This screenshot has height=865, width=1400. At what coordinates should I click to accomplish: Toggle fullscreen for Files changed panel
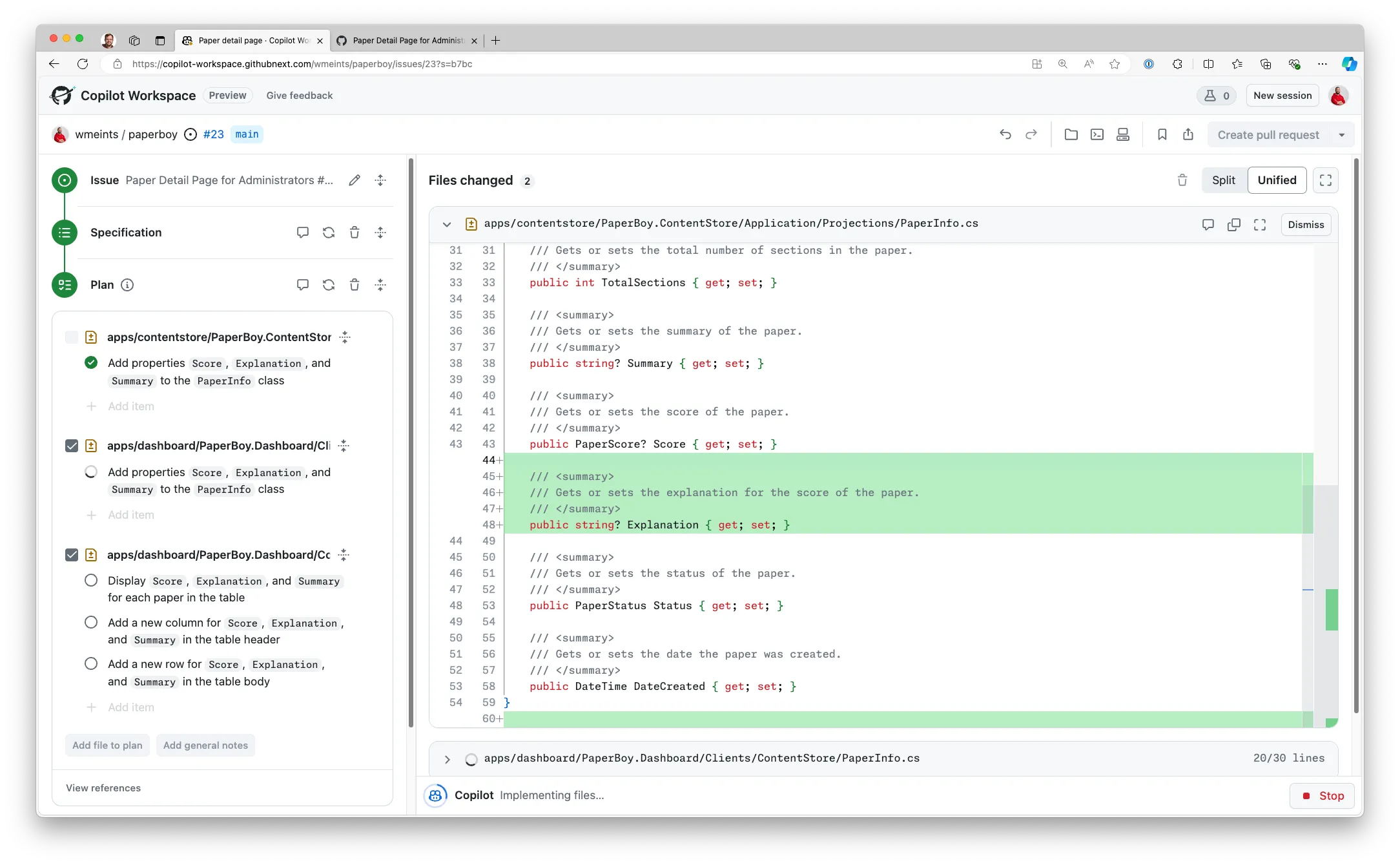[x=1326, y=180]
